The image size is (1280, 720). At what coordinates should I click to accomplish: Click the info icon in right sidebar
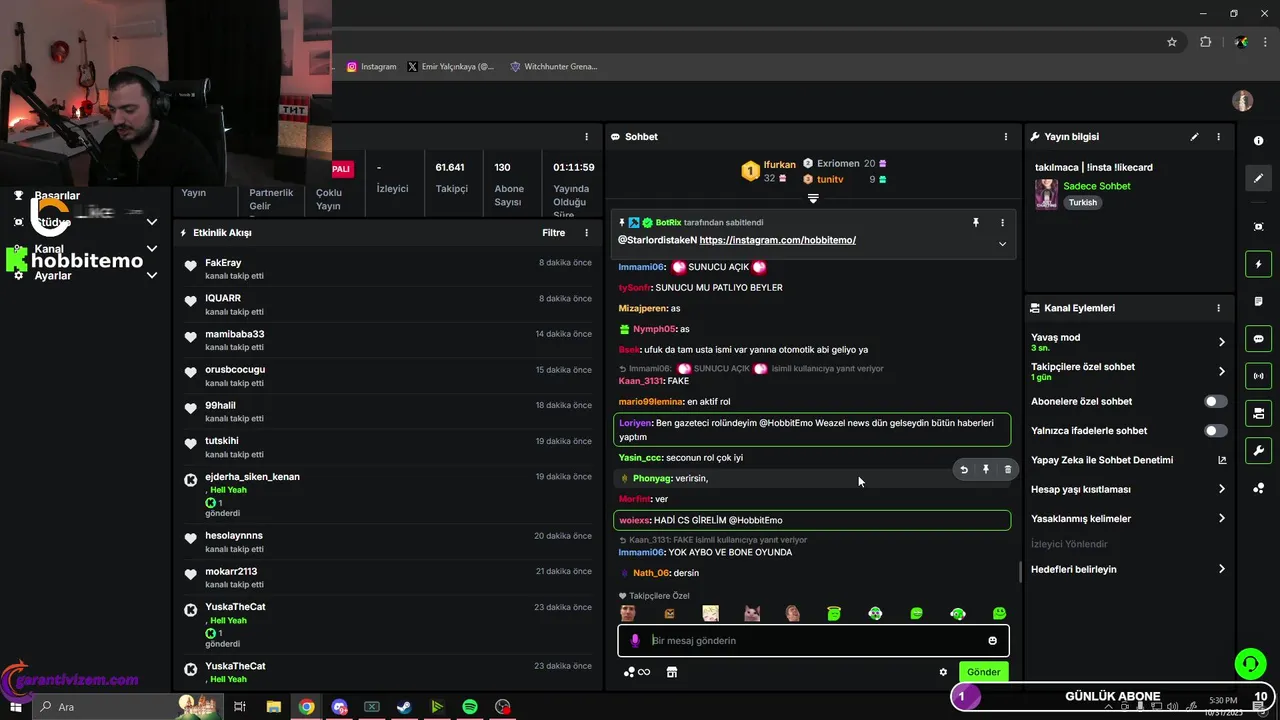(1258, 141)
